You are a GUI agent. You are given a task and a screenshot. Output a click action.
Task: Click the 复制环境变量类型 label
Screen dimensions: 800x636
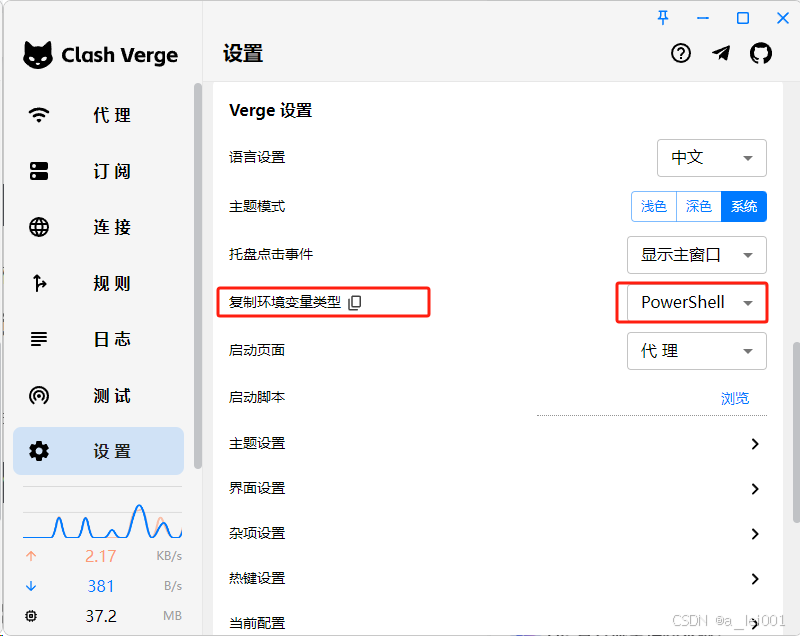[285, 302]
